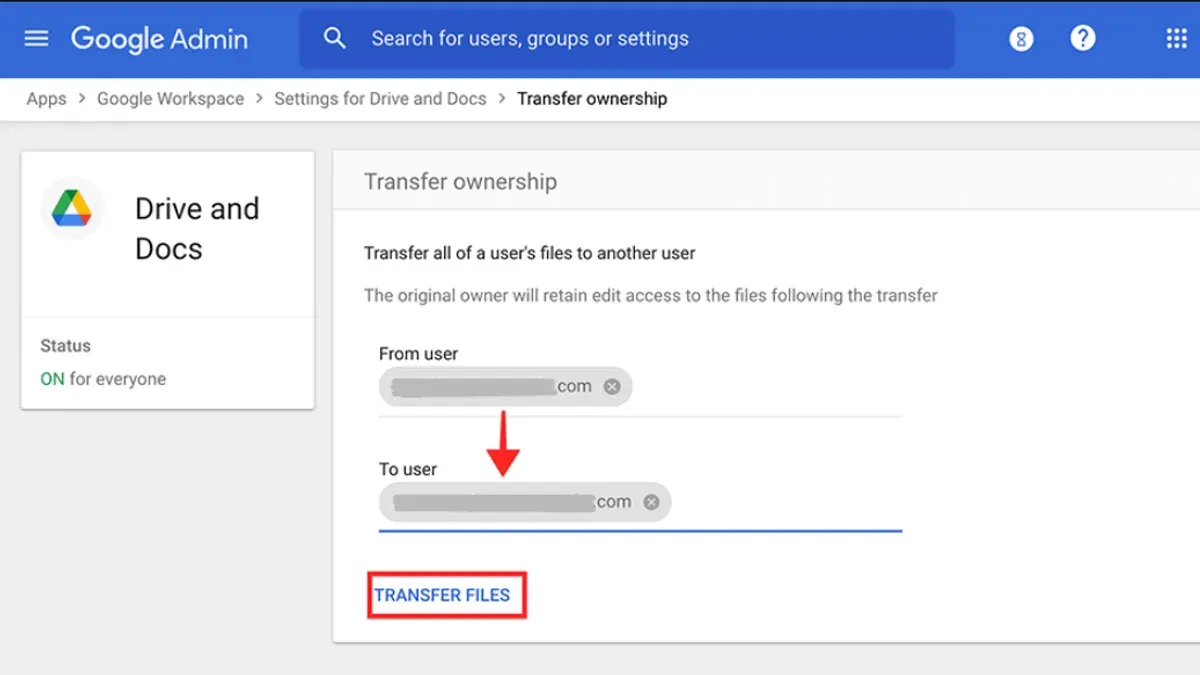Click the Google Drive logo icon

[x=72, y=208]
